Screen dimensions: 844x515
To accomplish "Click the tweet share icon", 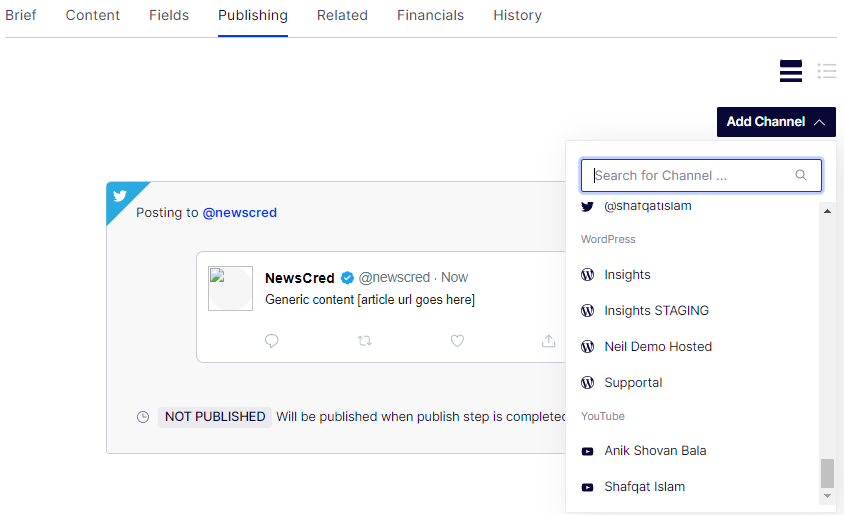I will tap(548, 341).
